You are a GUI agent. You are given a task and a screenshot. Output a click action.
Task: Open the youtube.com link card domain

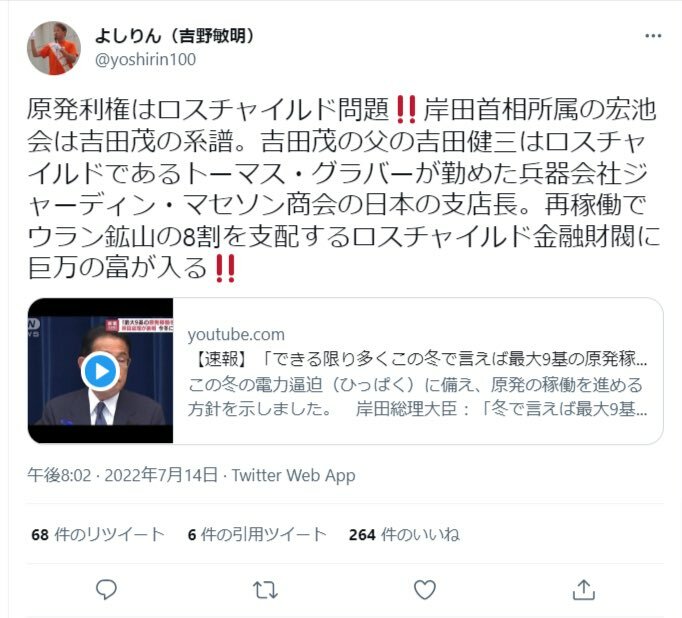click(236, 334)
